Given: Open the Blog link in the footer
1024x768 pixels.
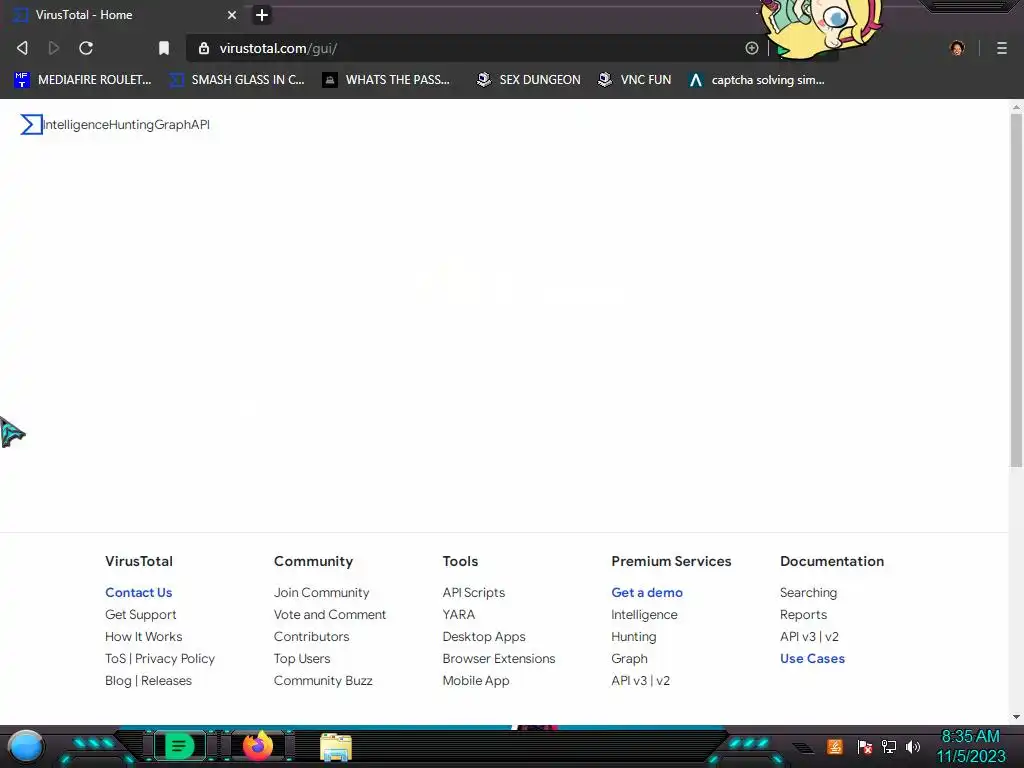Looking at the screenshot, I should 118,680.
